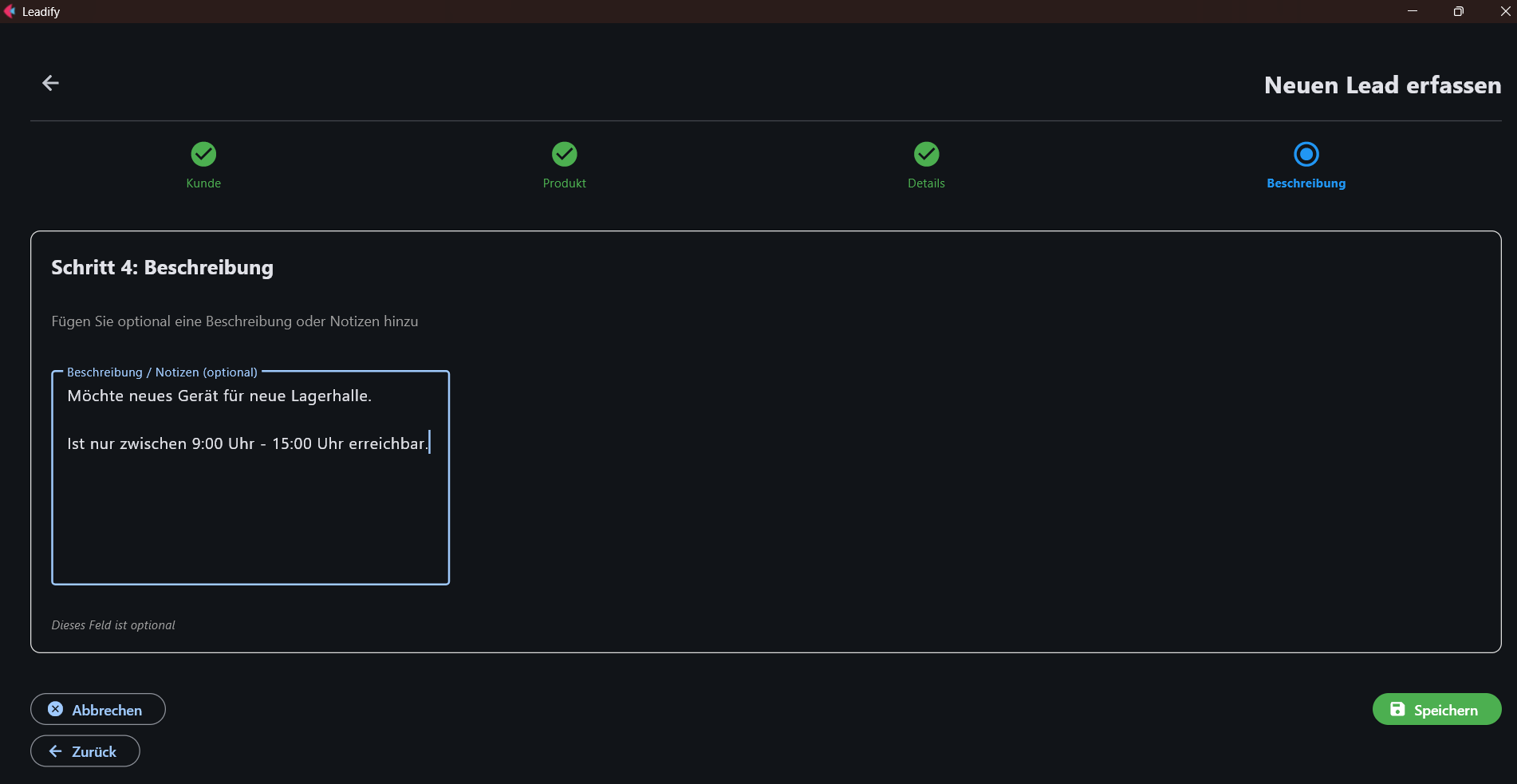This screenshot has height=784, width=1517.
Task: Click the X icon inside Abbrechen
Action: click(x=55, y=709)
